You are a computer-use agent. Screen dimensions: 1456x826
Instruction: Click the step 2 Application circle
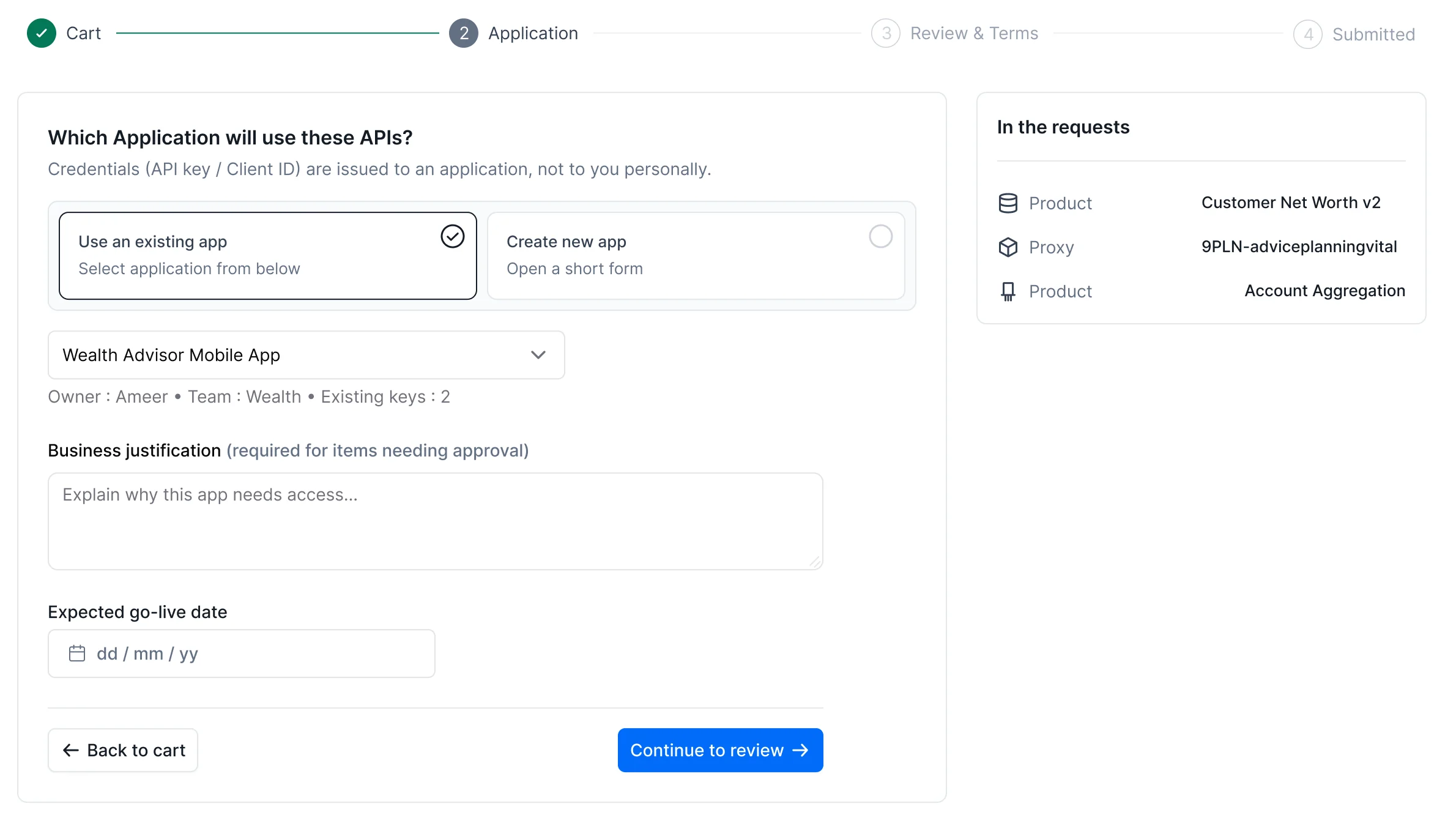(464, 33)
